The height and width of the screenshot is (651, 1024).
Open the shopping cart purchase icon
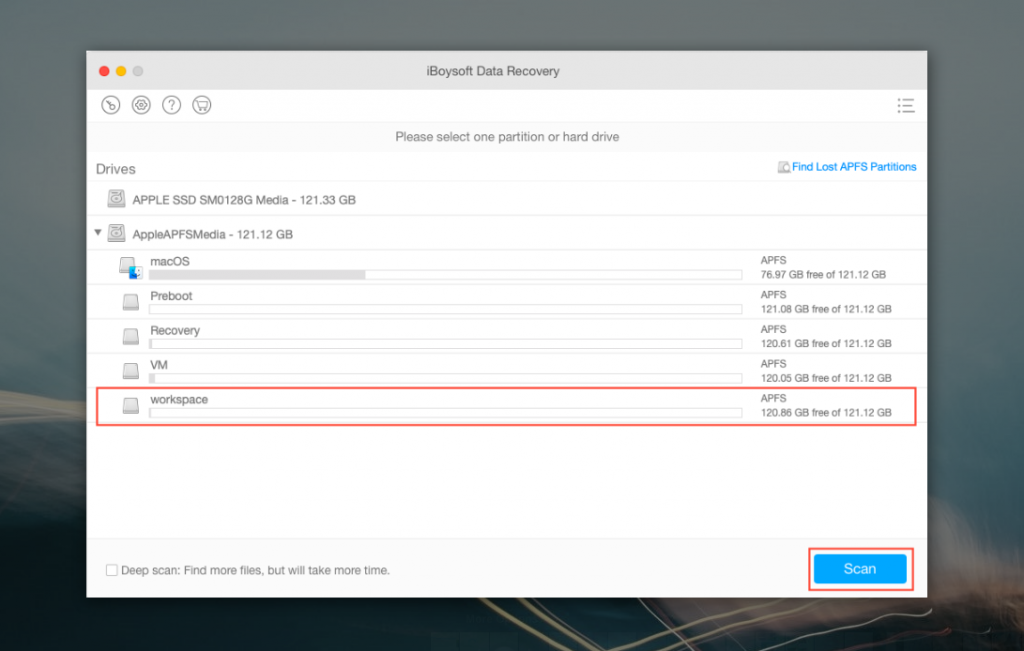202,105
